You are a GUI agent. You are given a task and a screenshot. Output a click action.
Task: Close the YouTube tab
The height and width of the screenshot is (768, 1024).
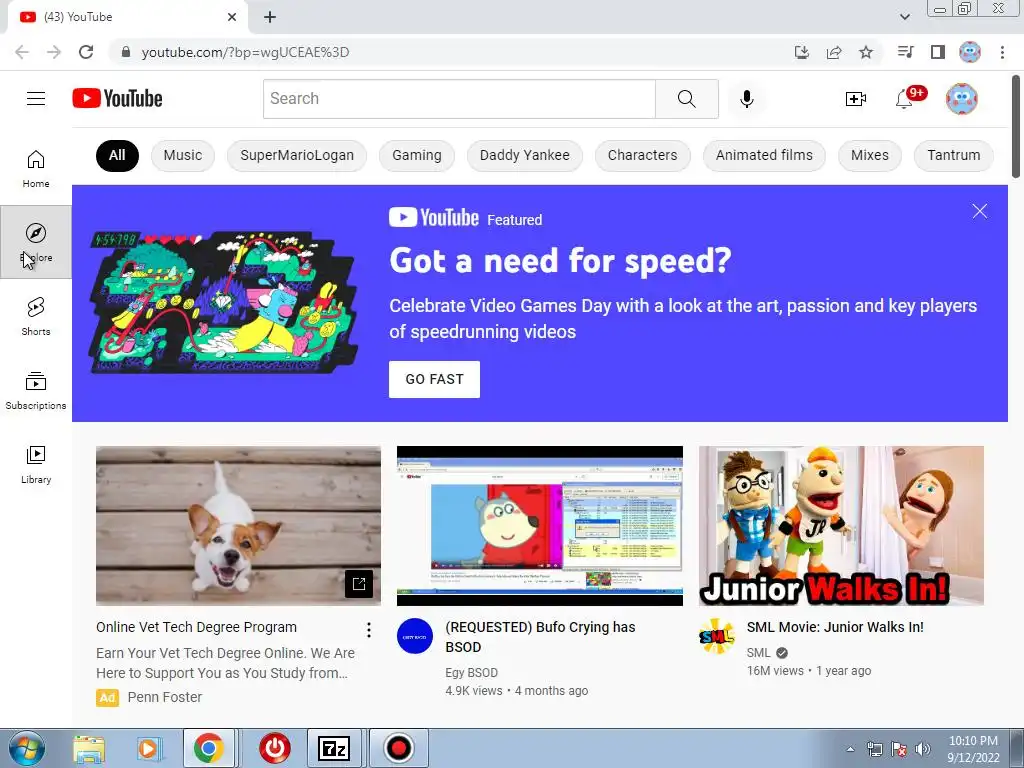coord(232,17)
